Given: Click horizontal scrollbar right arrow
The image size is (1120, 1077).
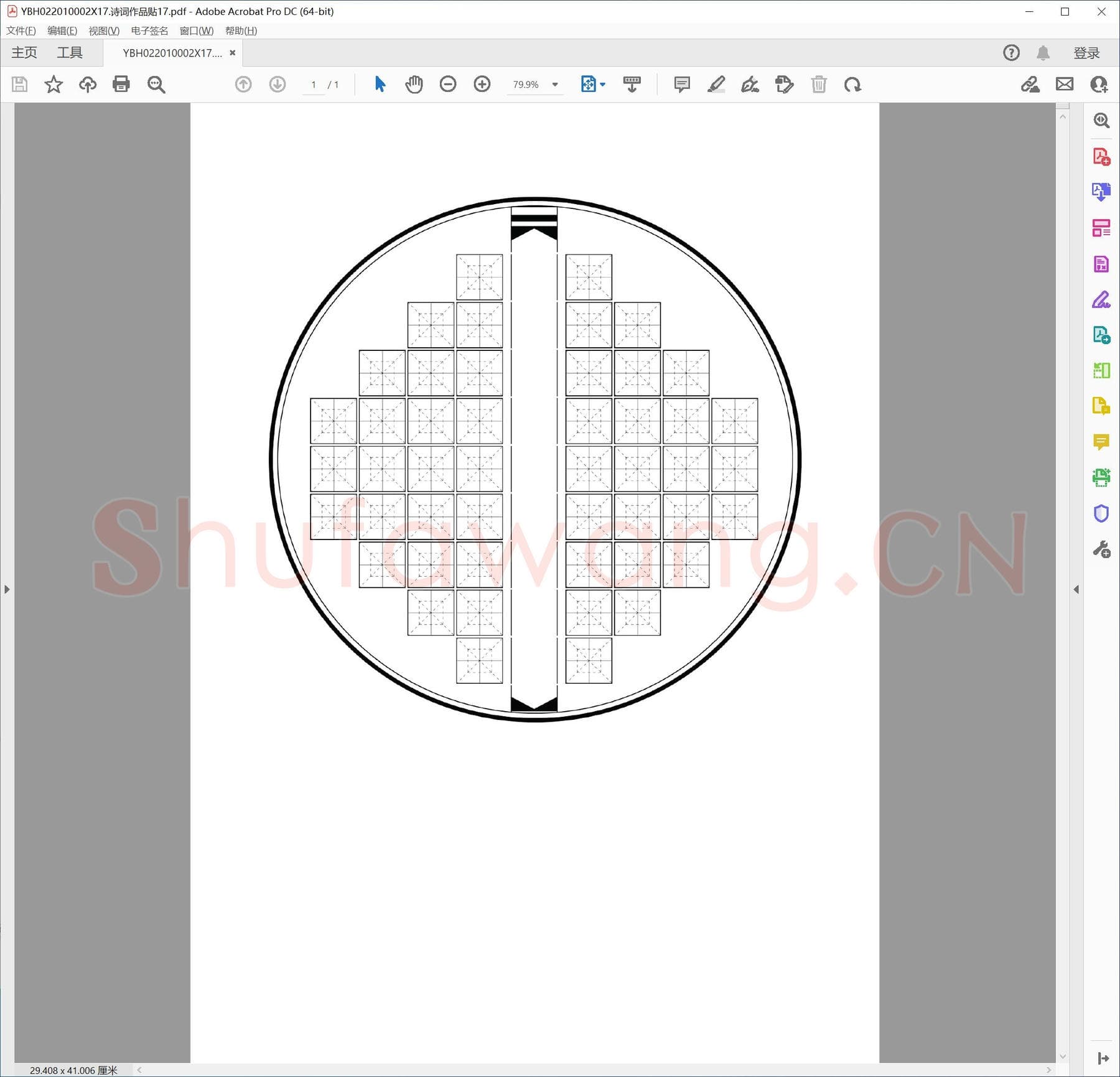Looking at the screenshot, I should point(1048,1070).
